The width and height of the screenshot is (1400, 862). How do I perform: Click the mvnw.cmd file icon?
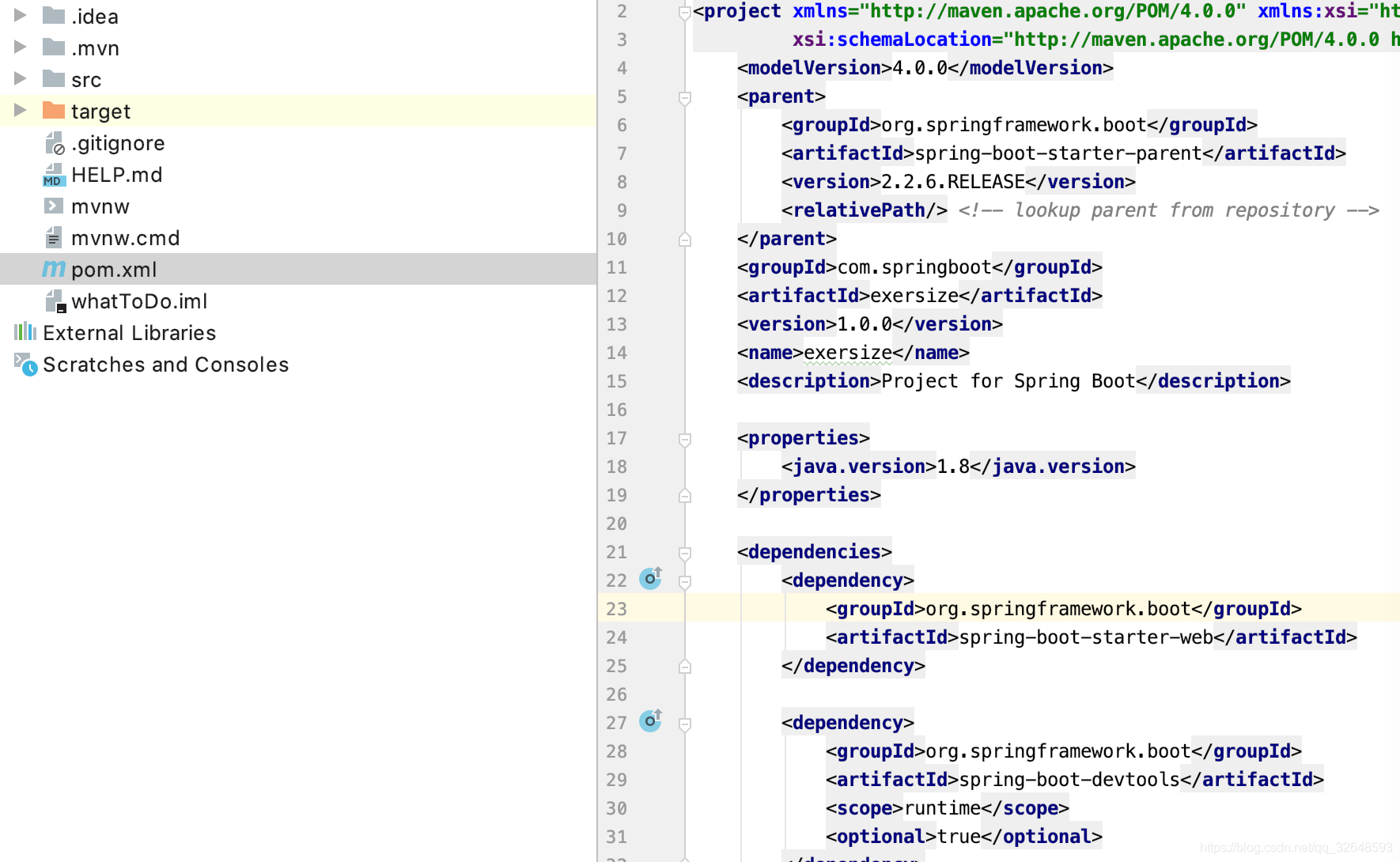pos(54,237)
